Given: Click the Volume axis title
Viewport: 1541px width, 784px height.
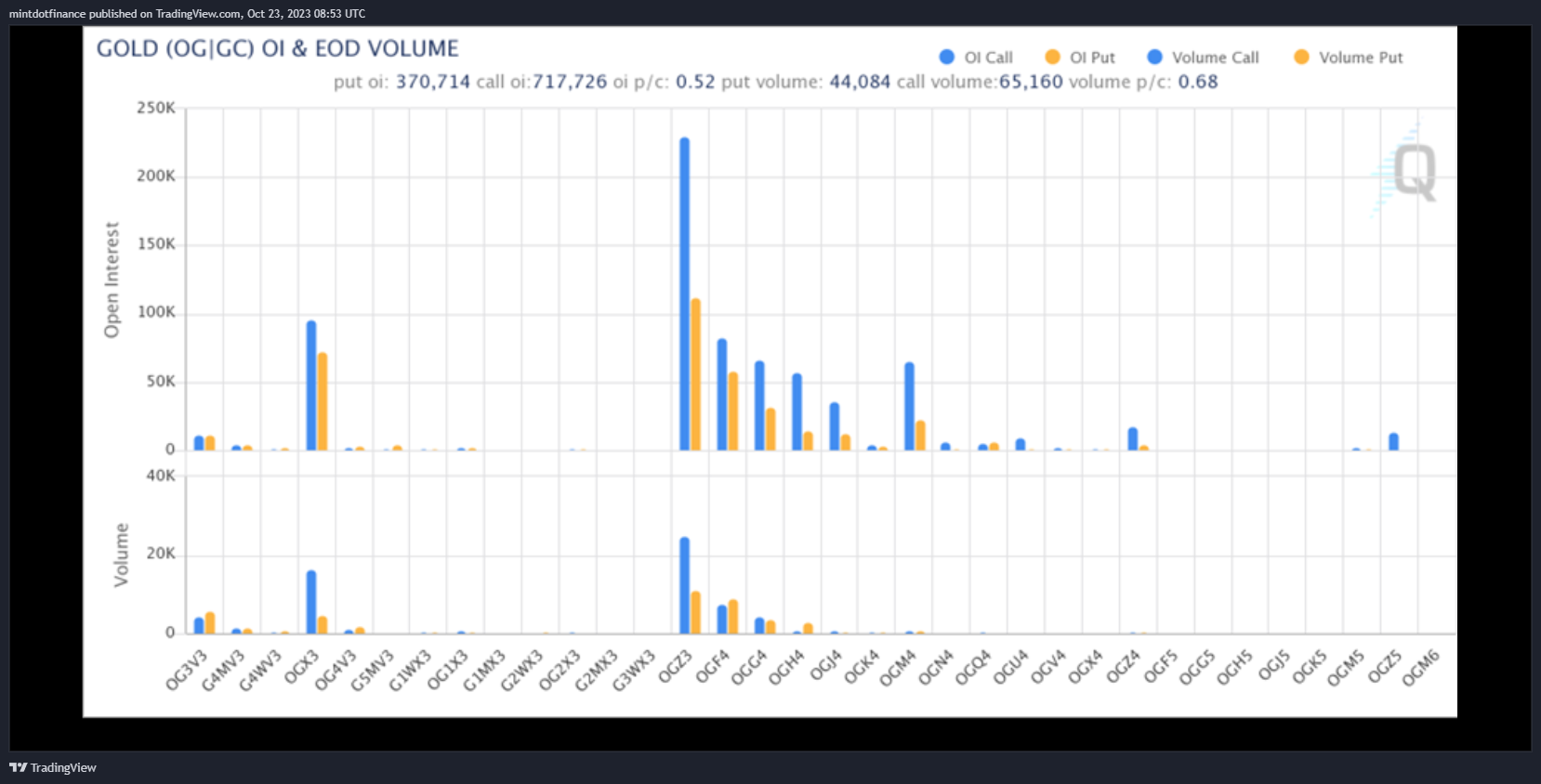Looking at the screenshot, I should tap(122, 555).
